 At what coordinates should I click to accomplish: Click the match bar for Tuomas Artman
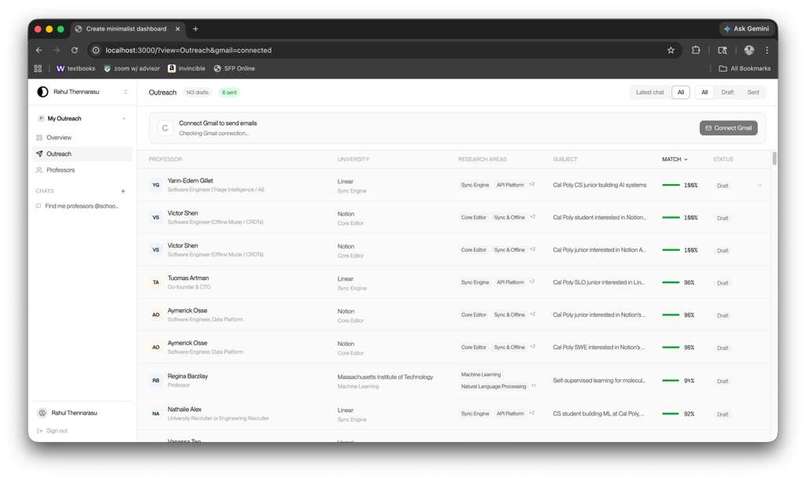coord(671,283)
